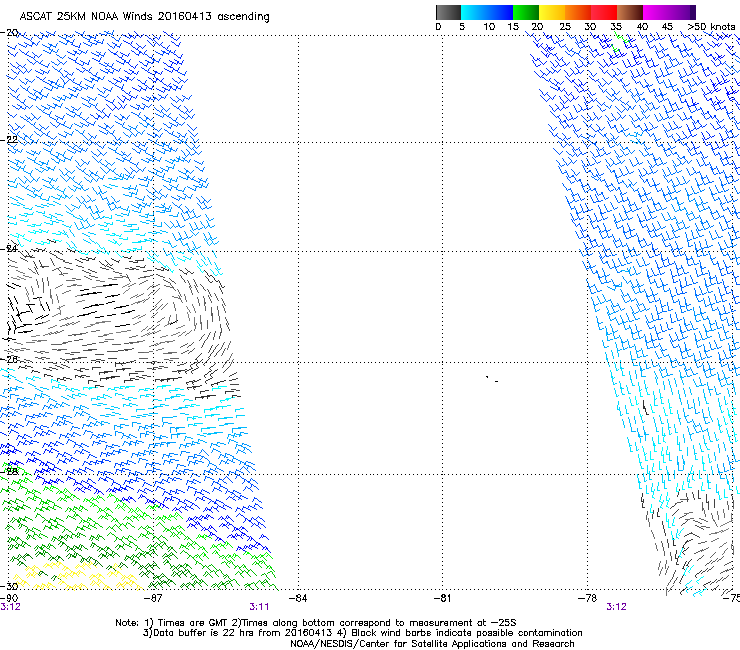This screenshot has width=740, height=650.
Task: Select the brown 35-40 knots color bar segment
Action: [630, 12]
